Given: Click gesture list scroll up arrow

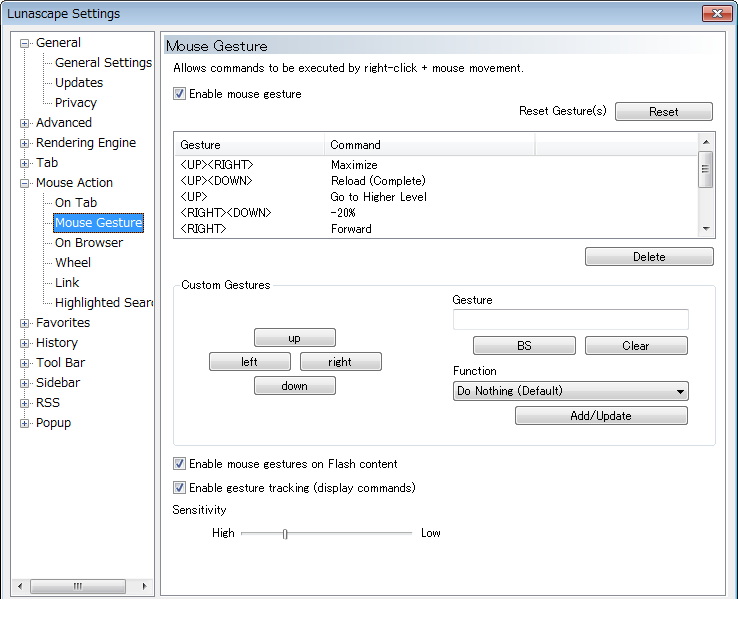Looking at the screenshot, I should click(706, 142).
